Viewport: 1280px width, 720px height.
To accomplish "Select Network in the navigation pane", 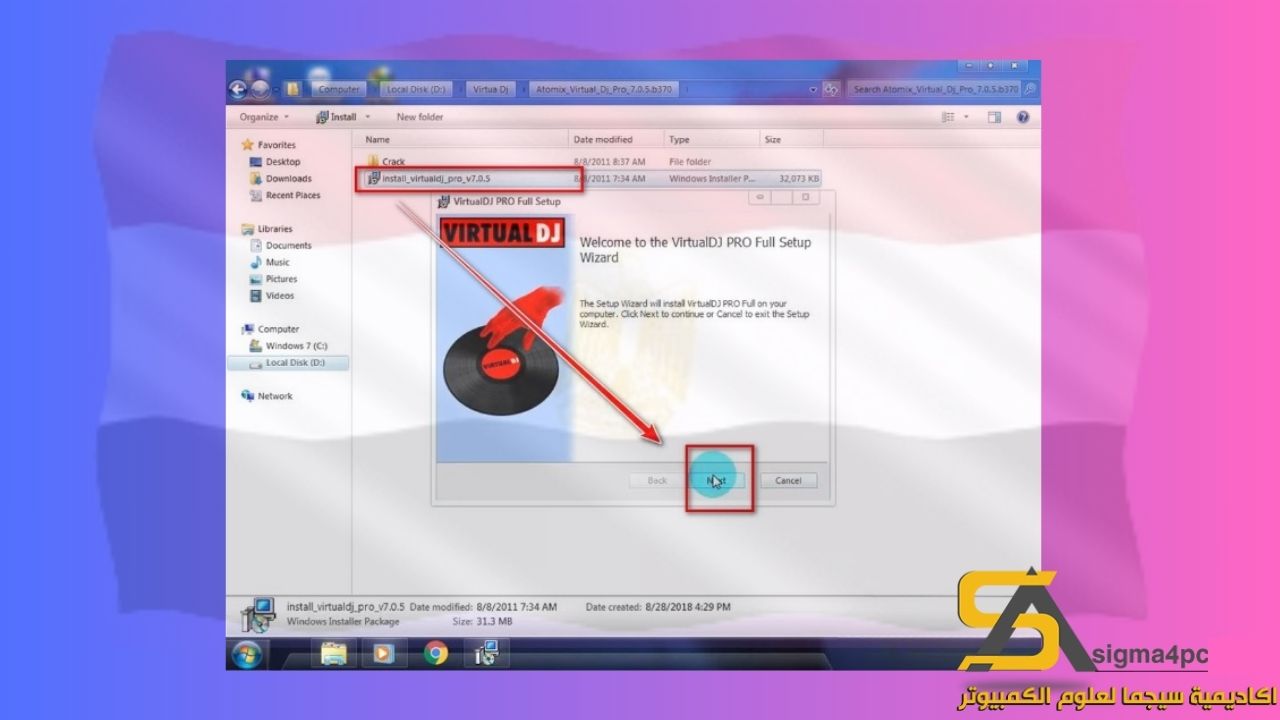I will 275,396.
